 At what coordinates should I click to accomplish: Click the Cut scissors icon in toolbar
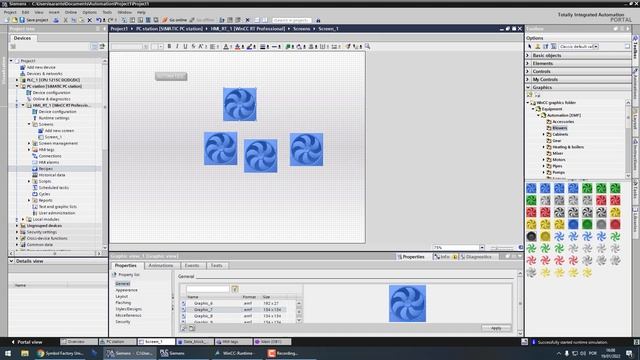(65, 20)
